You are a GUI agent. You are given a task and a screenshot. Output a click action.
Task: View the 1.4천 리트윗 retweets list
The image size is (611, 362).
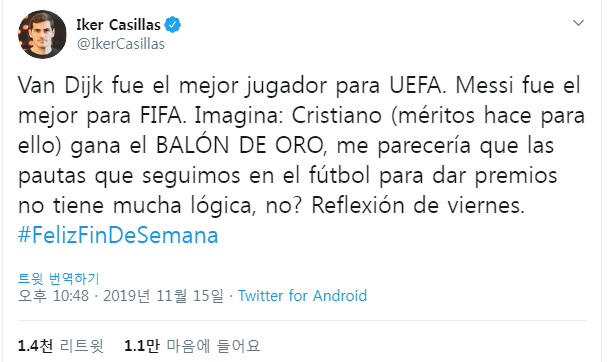(x=61, y=346)
